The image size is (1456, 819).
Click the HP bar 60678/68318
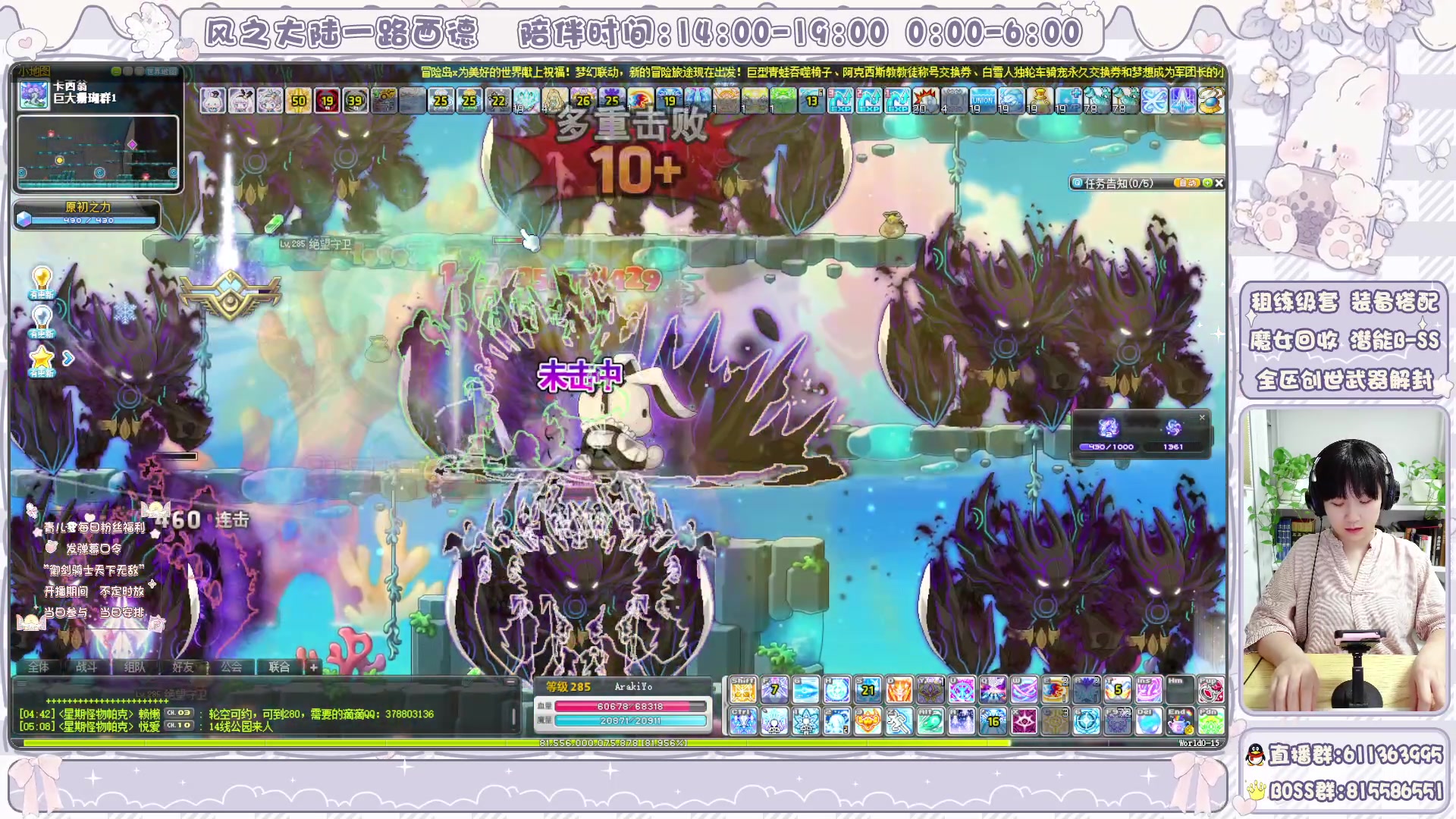coord(630,706)
